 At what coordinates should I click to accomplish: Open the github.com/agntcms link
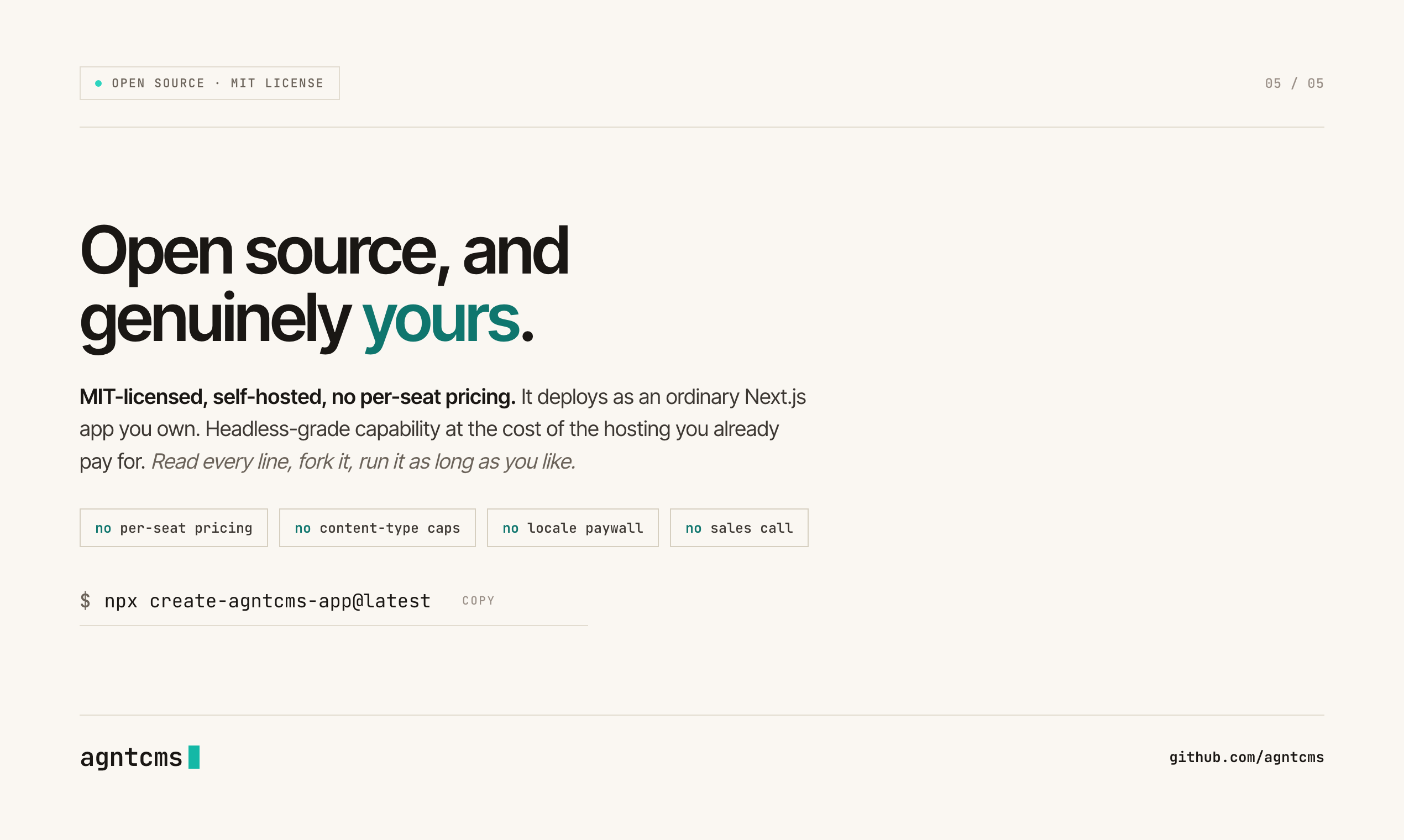1246,757
